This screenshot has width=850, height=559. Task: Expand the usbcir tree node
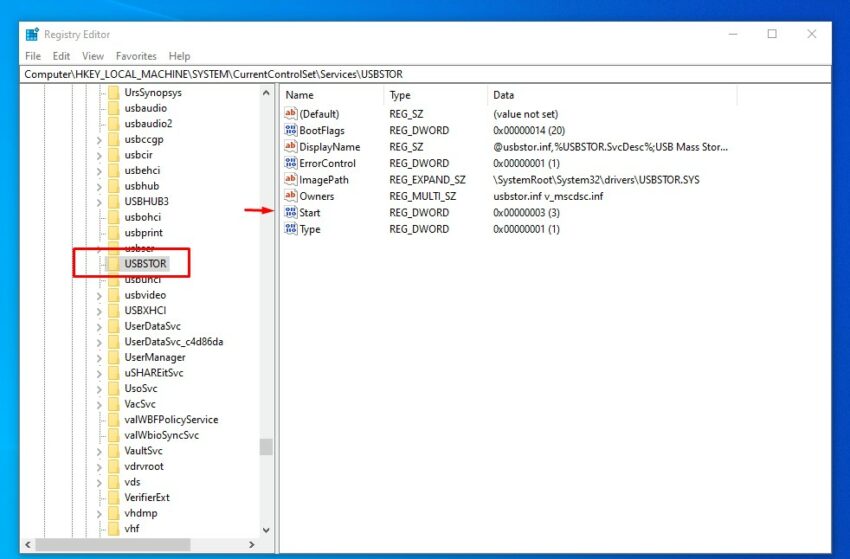pos(99,155)
